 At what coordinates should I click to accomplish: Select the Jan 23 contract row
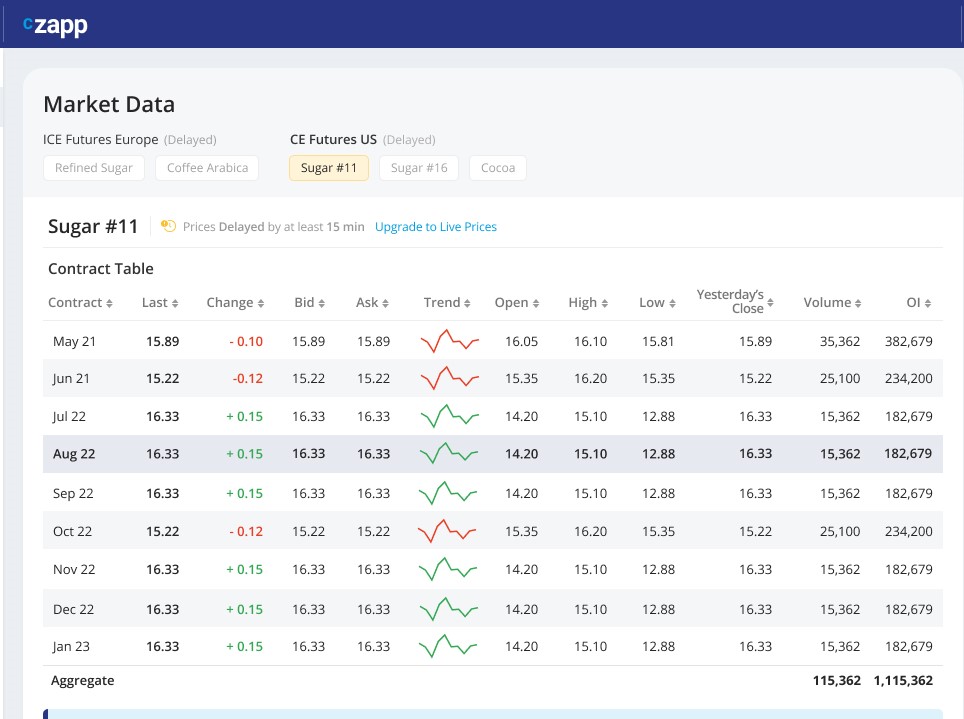click(492, 646)
